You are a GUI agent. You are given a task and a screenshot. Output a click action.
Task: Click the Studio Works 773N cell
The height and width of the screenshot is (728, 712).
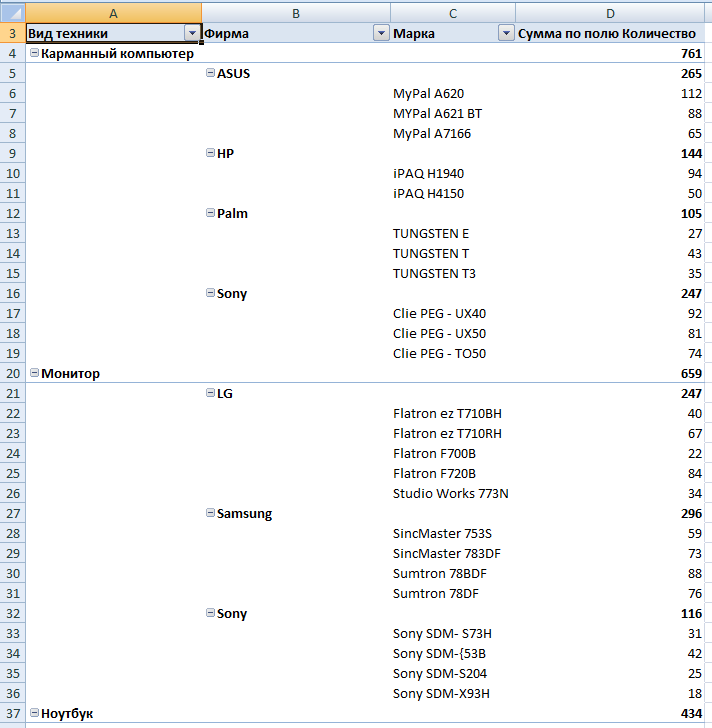453,493
